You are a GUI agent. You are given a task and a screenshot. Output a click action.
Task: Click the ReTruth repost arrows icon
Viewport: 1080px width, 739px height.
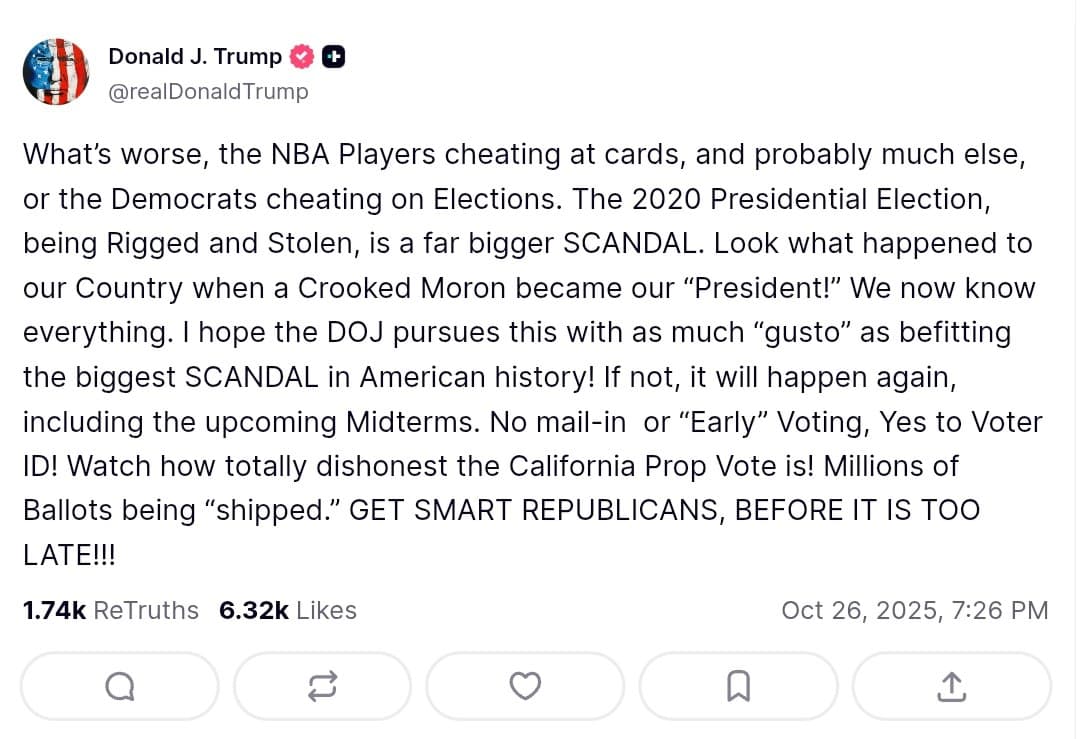322,686
